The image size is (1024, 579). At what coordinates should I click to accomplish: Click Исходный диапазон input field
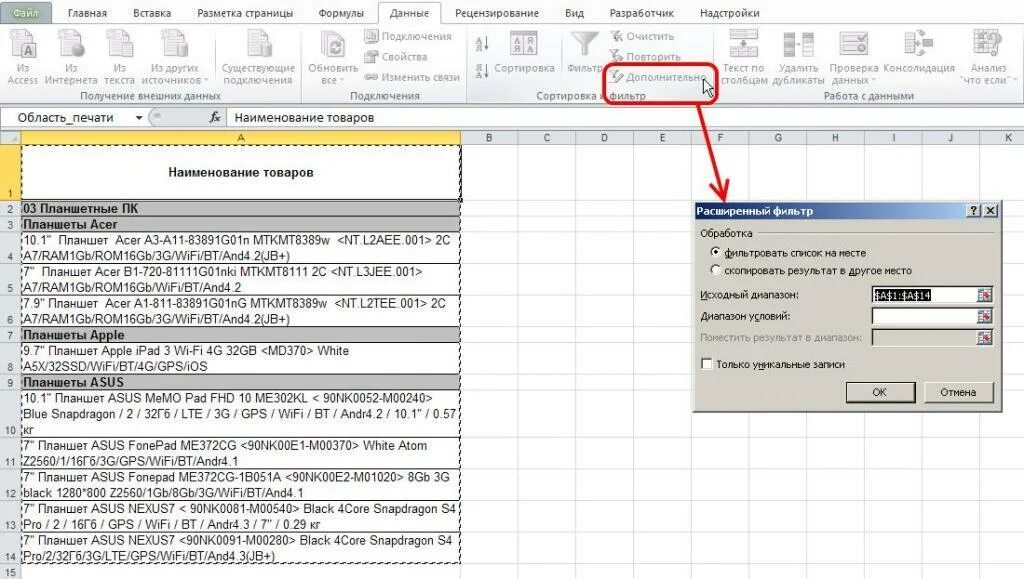pos(923,295)
